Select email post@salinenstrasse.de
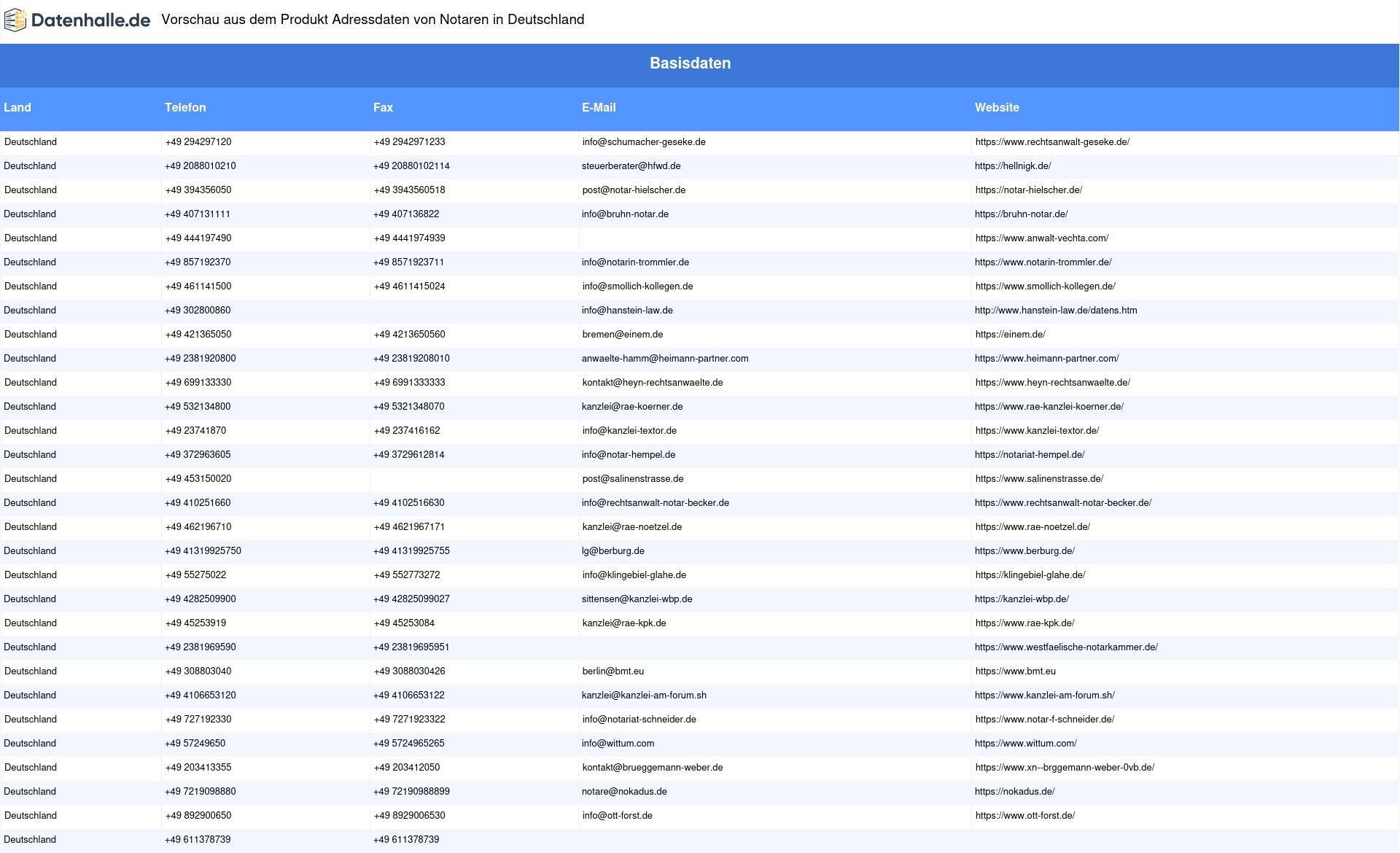Image resolution: width=1400 pixels, height=853 pixels. pos(633,479)
